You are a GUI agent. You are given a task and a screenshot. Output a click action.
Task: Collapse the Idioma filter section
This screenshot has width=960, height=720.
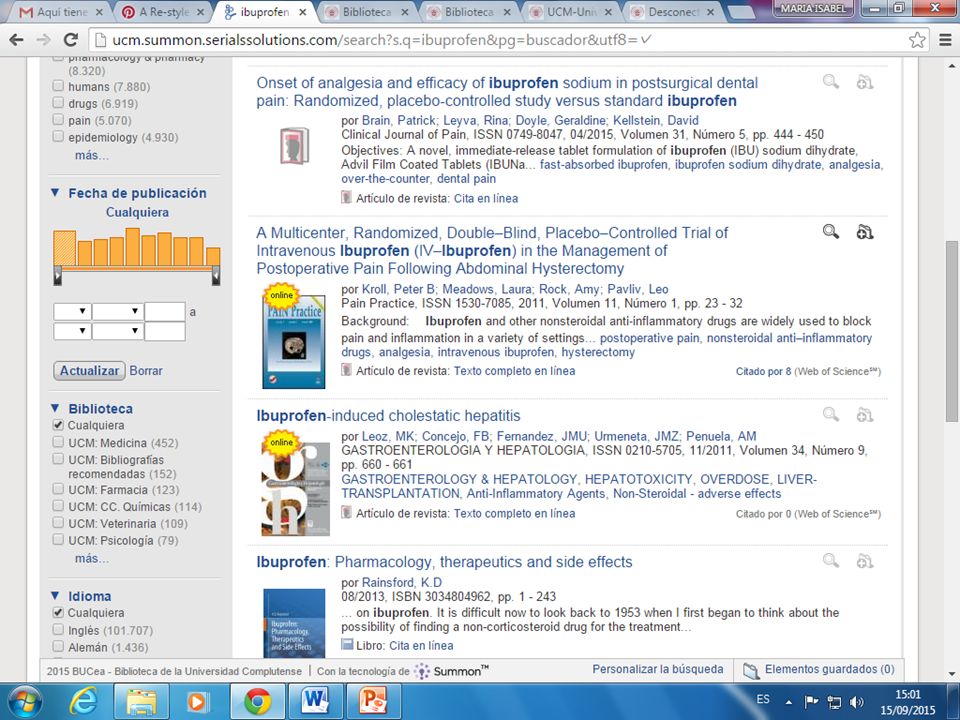tap(55, 596)
